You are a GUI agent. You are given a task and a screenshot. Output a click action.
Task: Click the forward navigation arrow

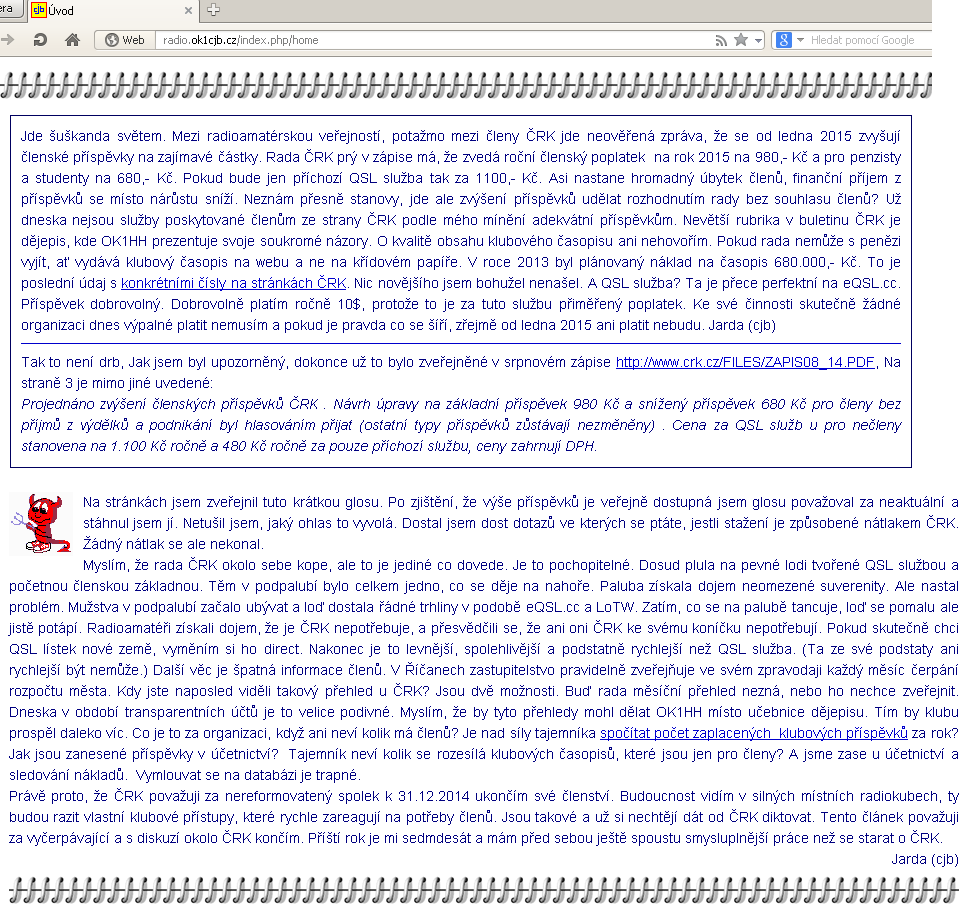coord(7,40)
